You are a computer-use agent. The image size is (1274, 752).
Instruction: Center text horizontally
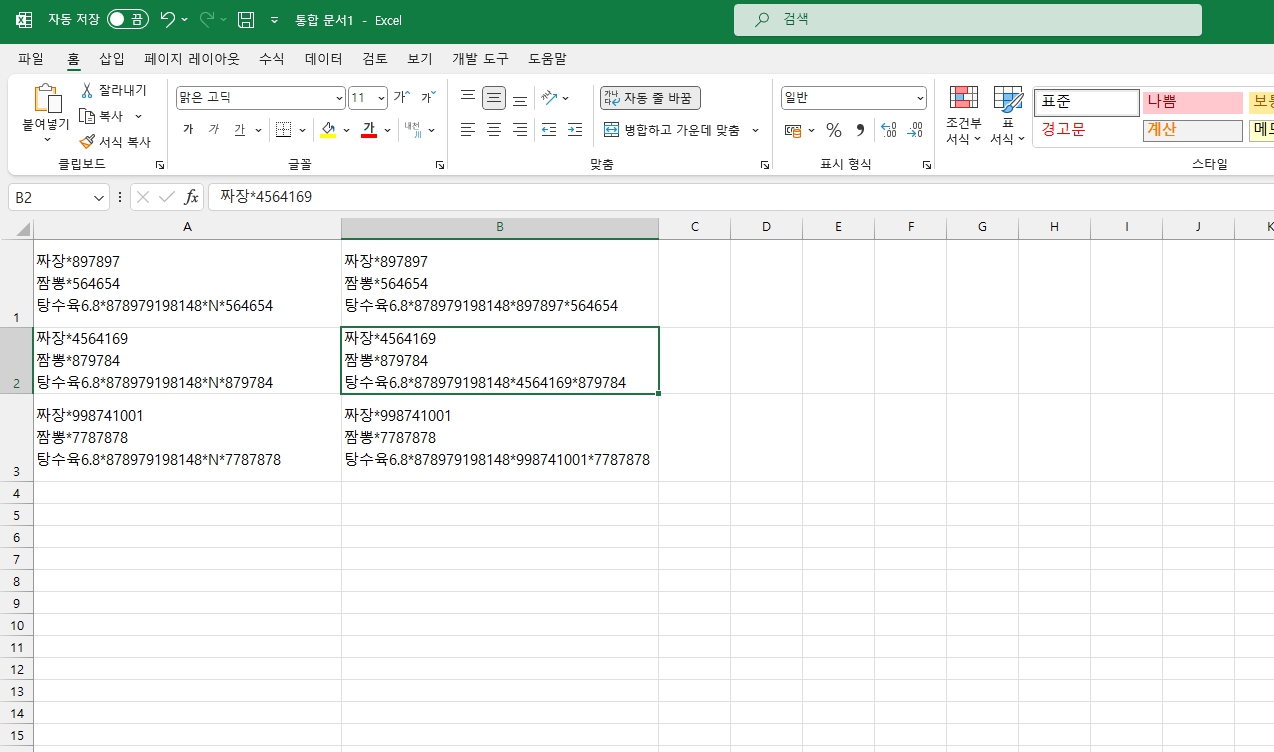coord(494,130)
